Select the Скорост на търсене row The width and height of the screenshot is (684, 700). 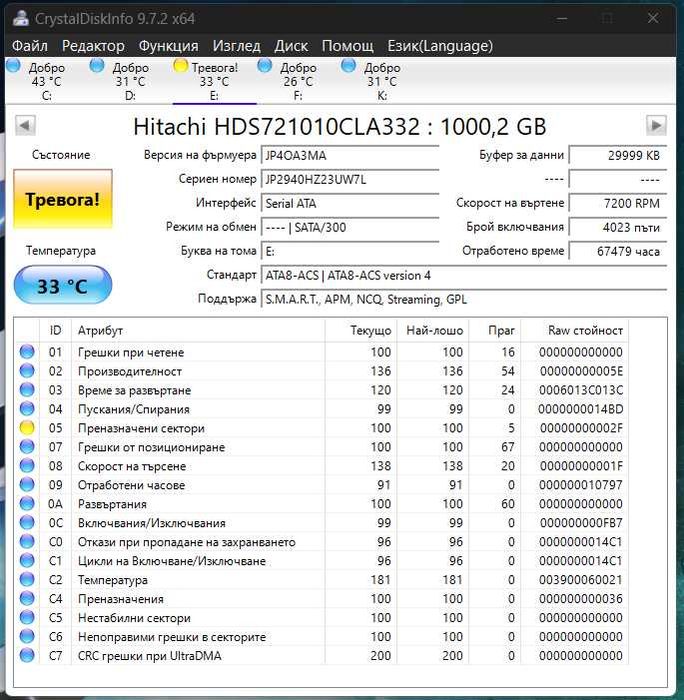(x=321, y=466)
